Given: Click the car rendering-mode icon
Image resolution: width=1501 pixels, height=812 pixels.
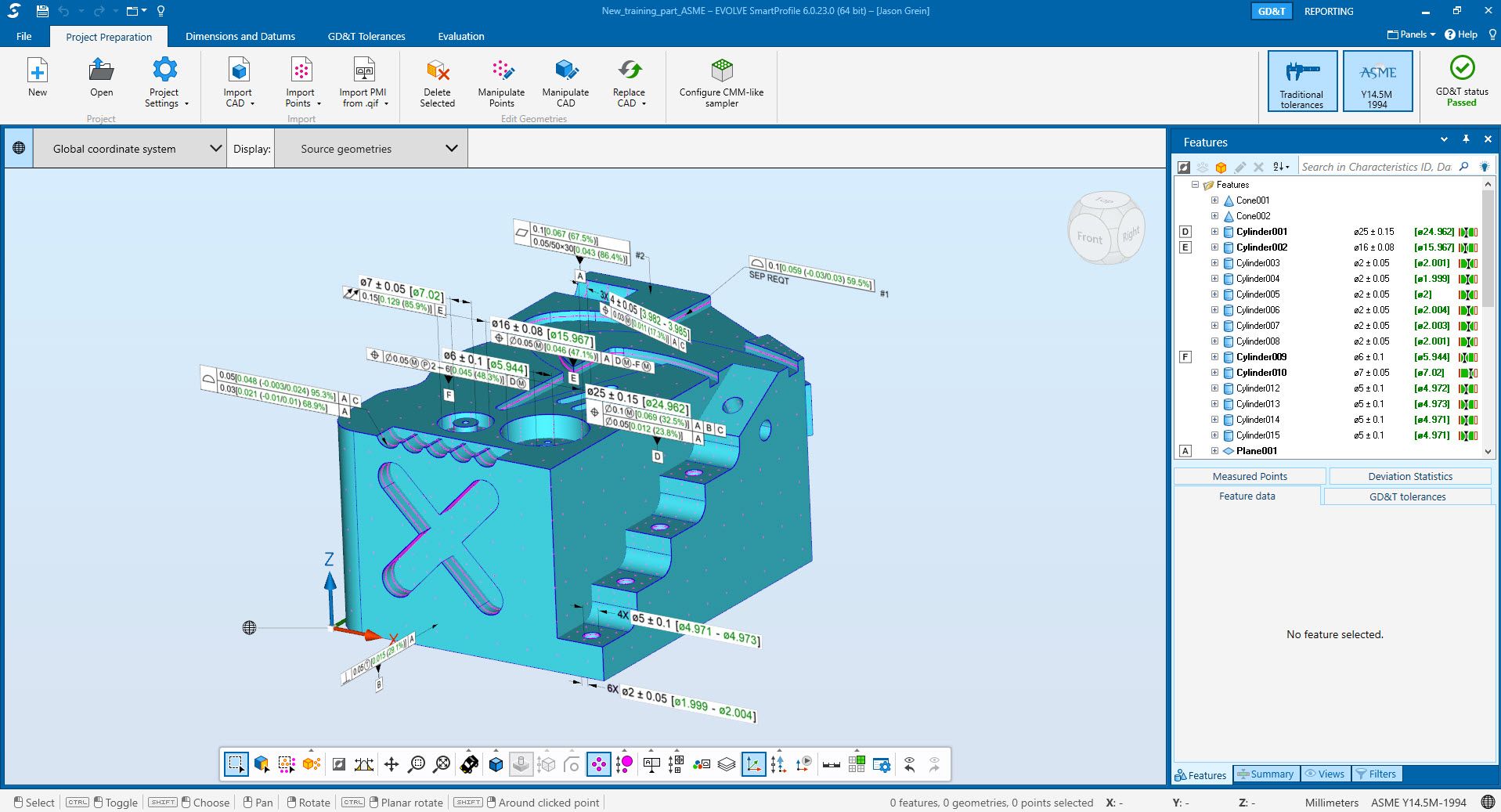Looking at the screenshot, I should point(469,764).
